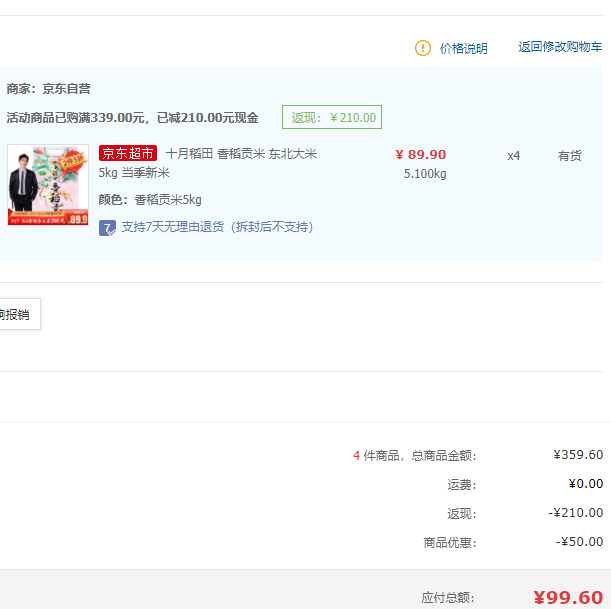Click the 应付总额 payable total ¥99.60
The height and width of the screenshot is (609, 611).
pos(567,597)
